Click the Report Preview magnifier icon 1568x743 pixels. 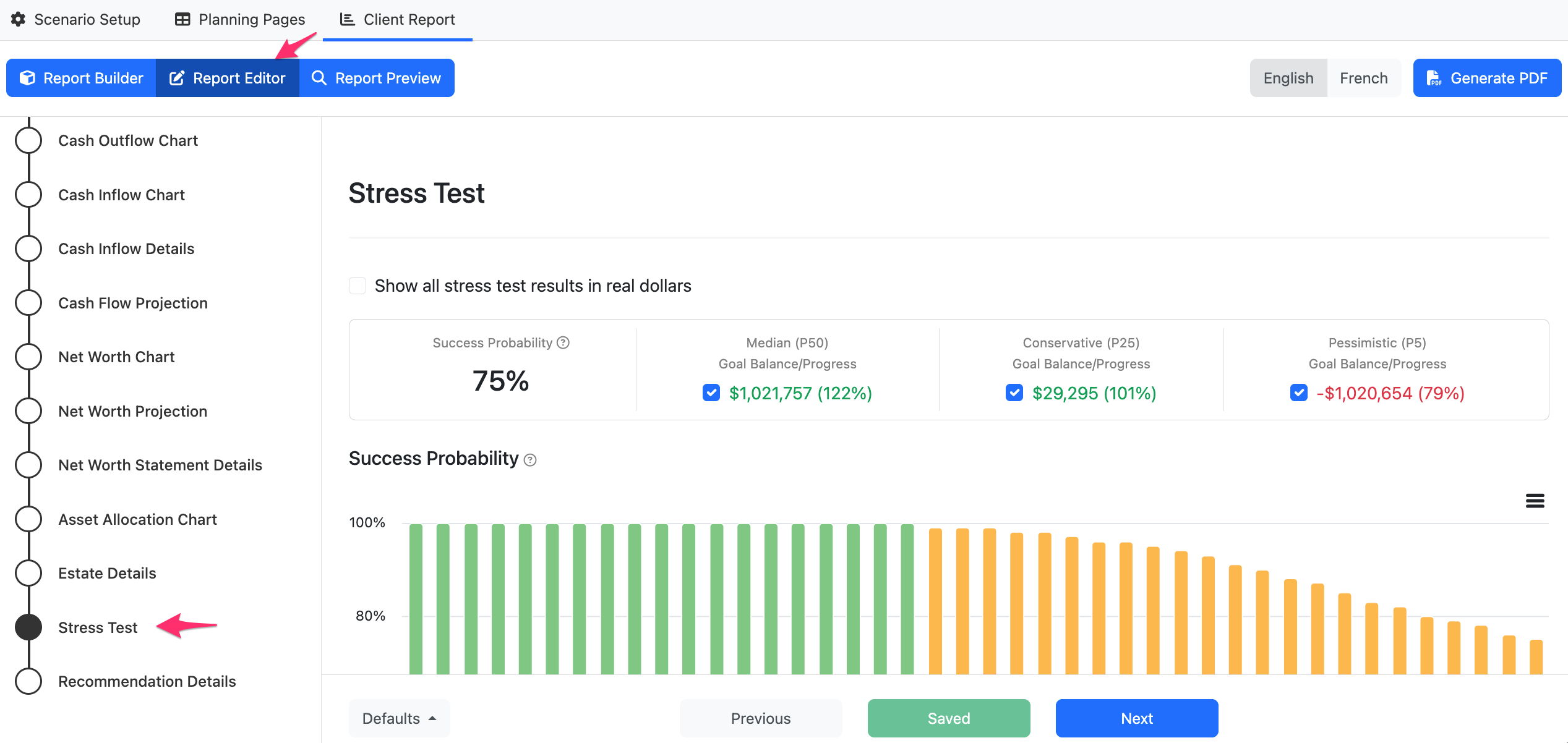319,78
